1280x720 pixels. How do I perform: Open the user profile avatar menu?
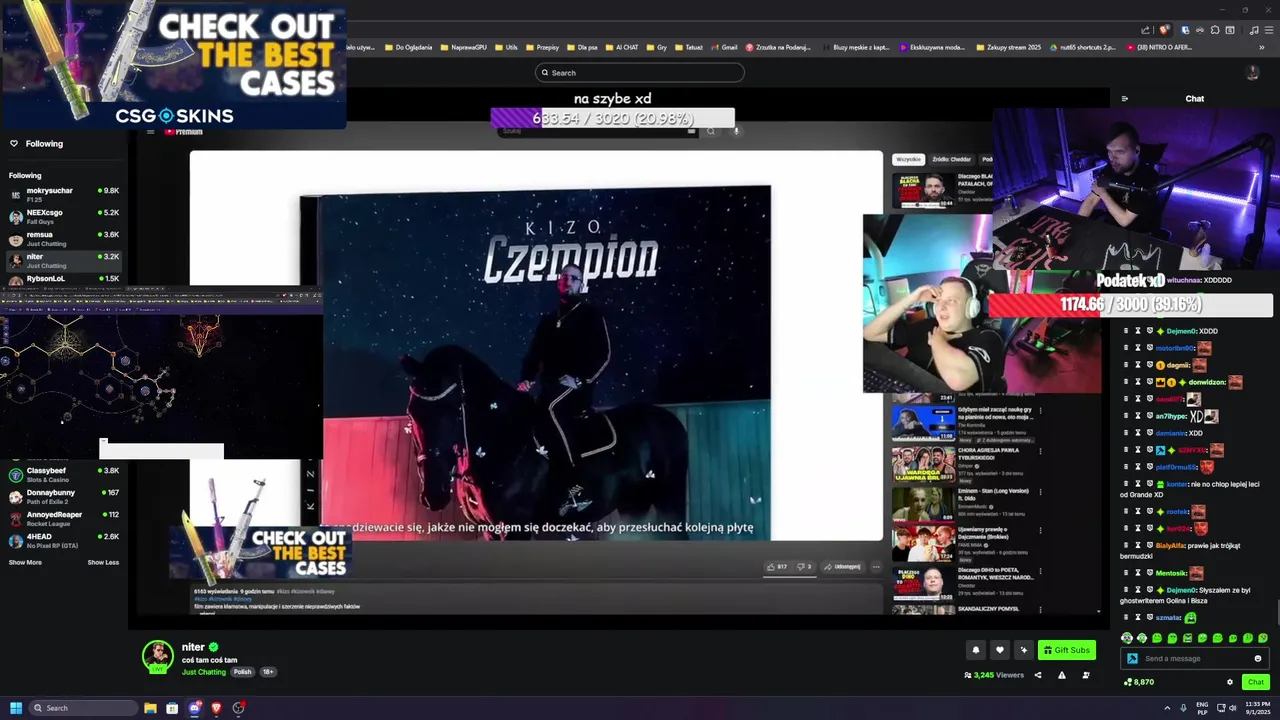coord(1252,72)
